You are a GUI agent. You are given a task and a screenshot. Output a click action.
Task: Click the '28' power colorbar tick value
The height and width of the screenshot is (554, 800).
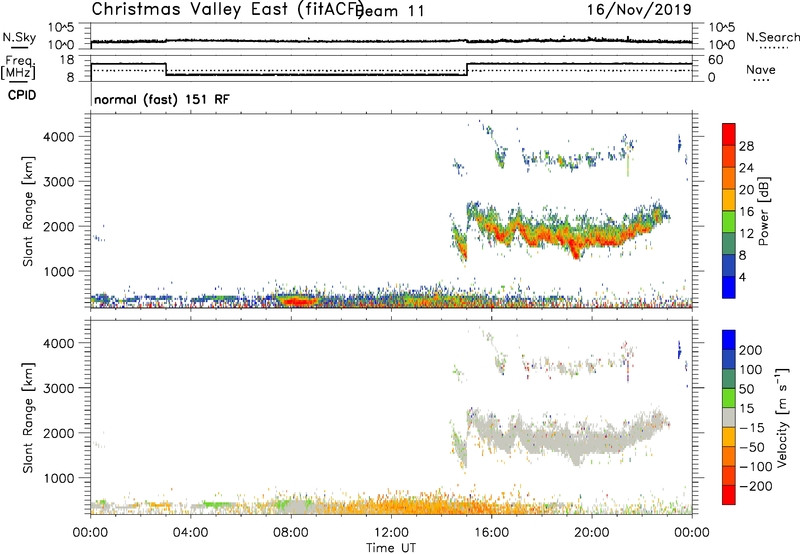[x=746, y=146]
